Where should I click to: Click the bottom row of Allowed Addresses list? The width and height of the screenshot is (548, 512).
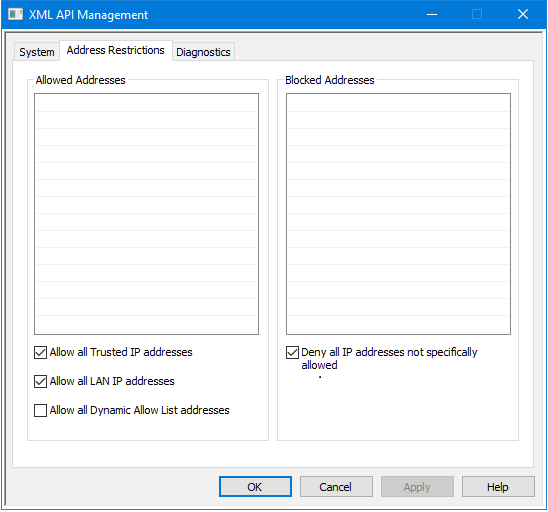146,324
